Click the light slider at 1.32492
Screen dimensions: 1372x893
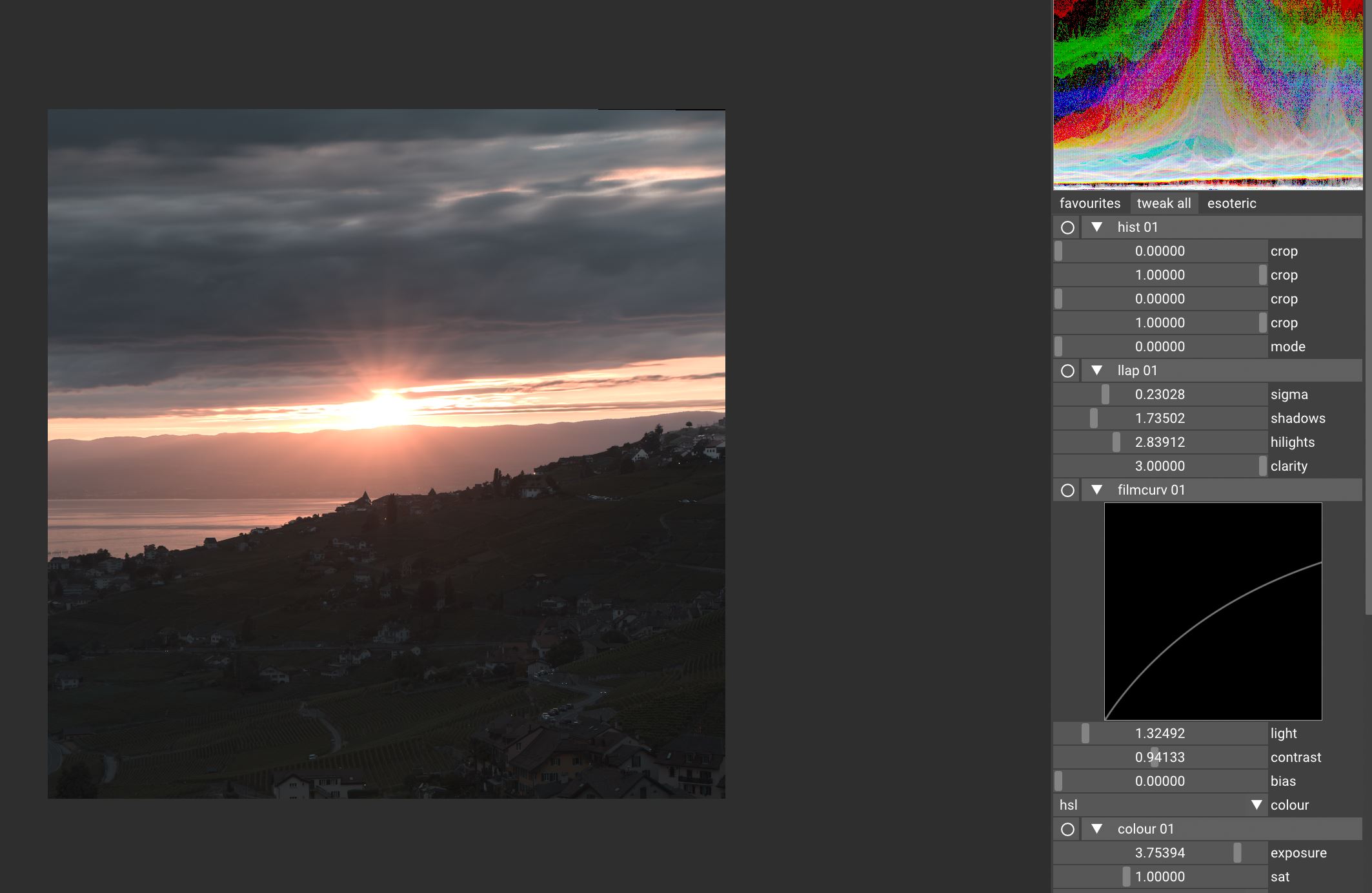coord(1160,734)
